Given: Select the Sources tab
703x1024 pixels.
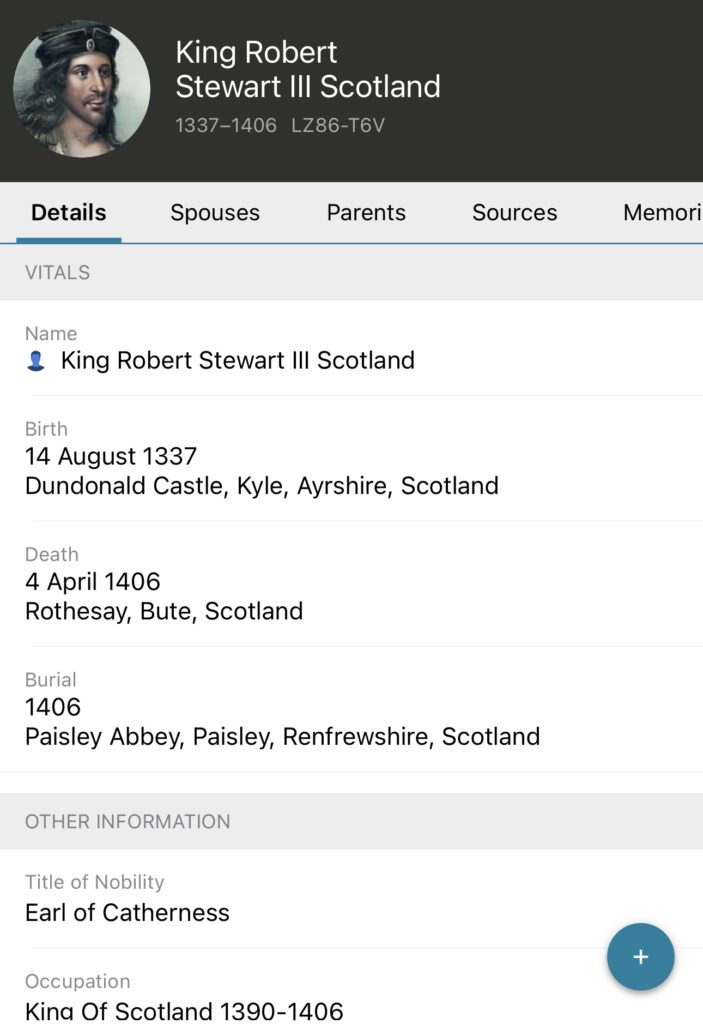Looking at the screenshot, I should point(514,213).
